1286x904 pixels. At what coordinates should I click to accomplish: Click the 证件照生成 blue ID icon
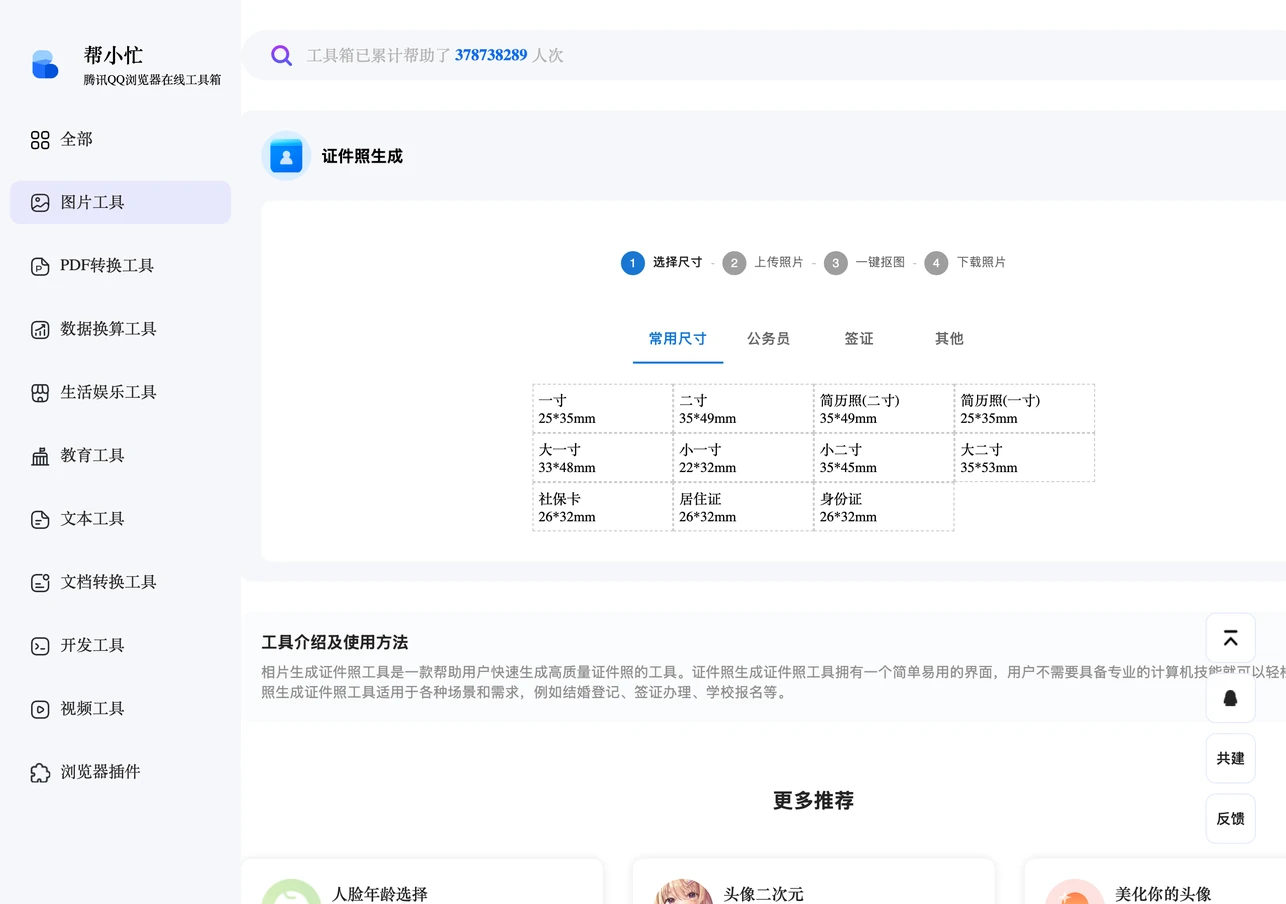tap(286, 156)
